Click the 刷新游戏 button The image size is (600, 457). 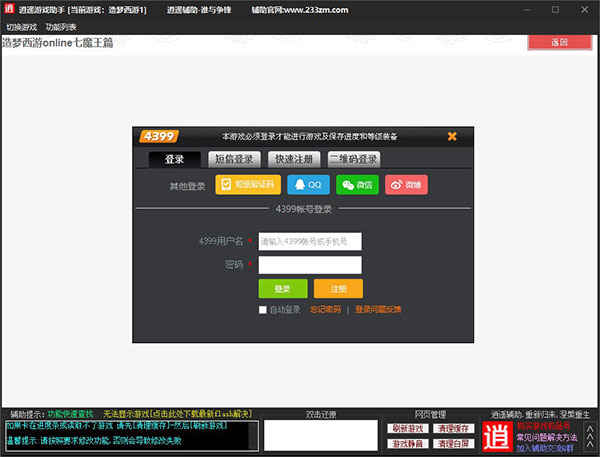(408, 429)
